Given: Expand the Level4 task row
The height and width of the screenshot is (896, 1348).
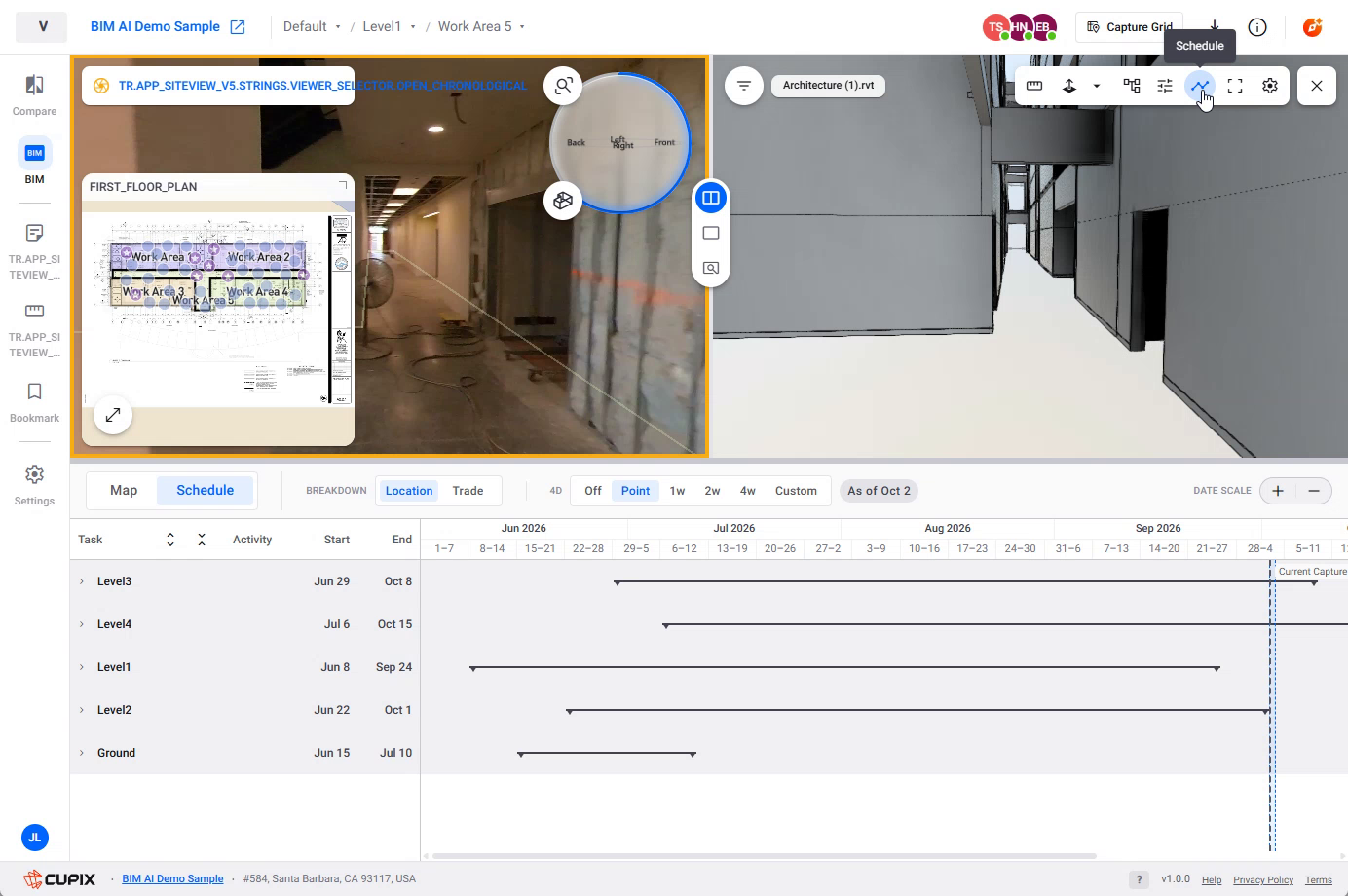Looking at the screenshot, I should (82, 624).
